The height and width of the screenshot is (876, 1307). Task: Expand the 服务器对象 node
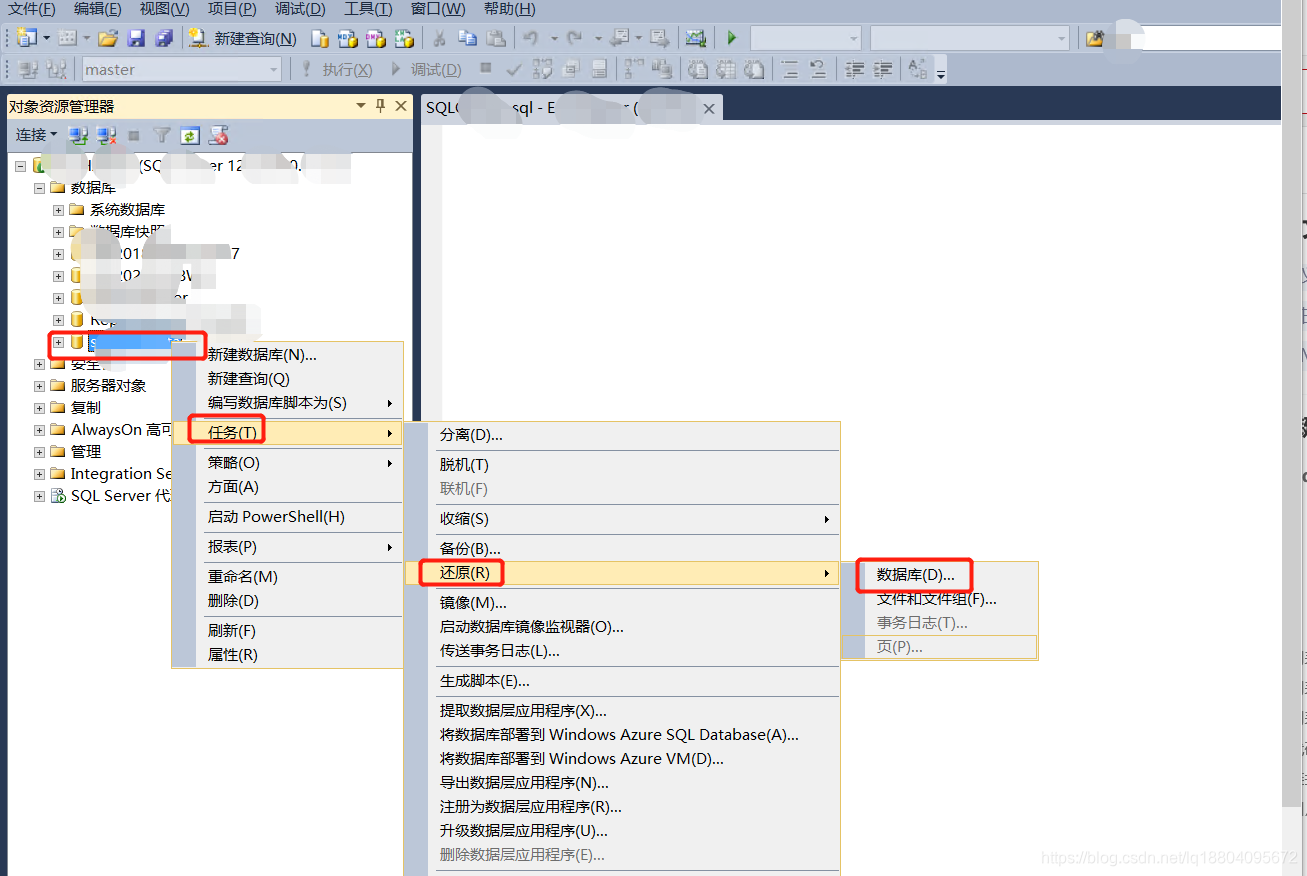click(x=39, y=385)
